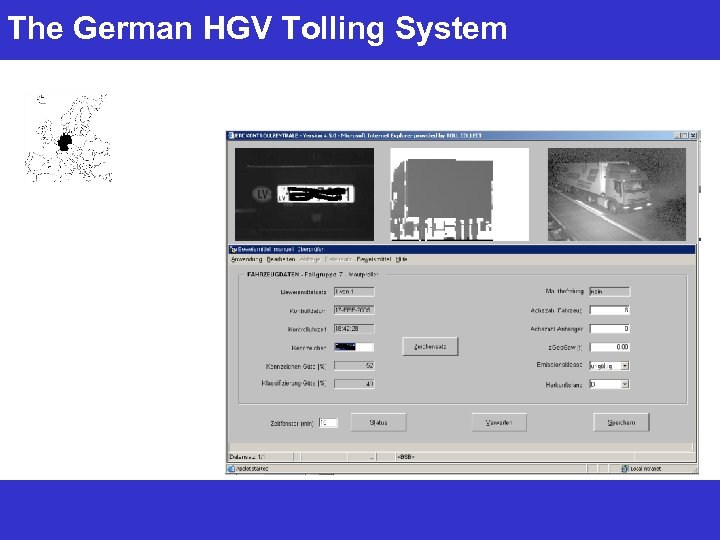Click the Achszahl Anhänger input field
720x540 pixels.
[x=609, y=329]
